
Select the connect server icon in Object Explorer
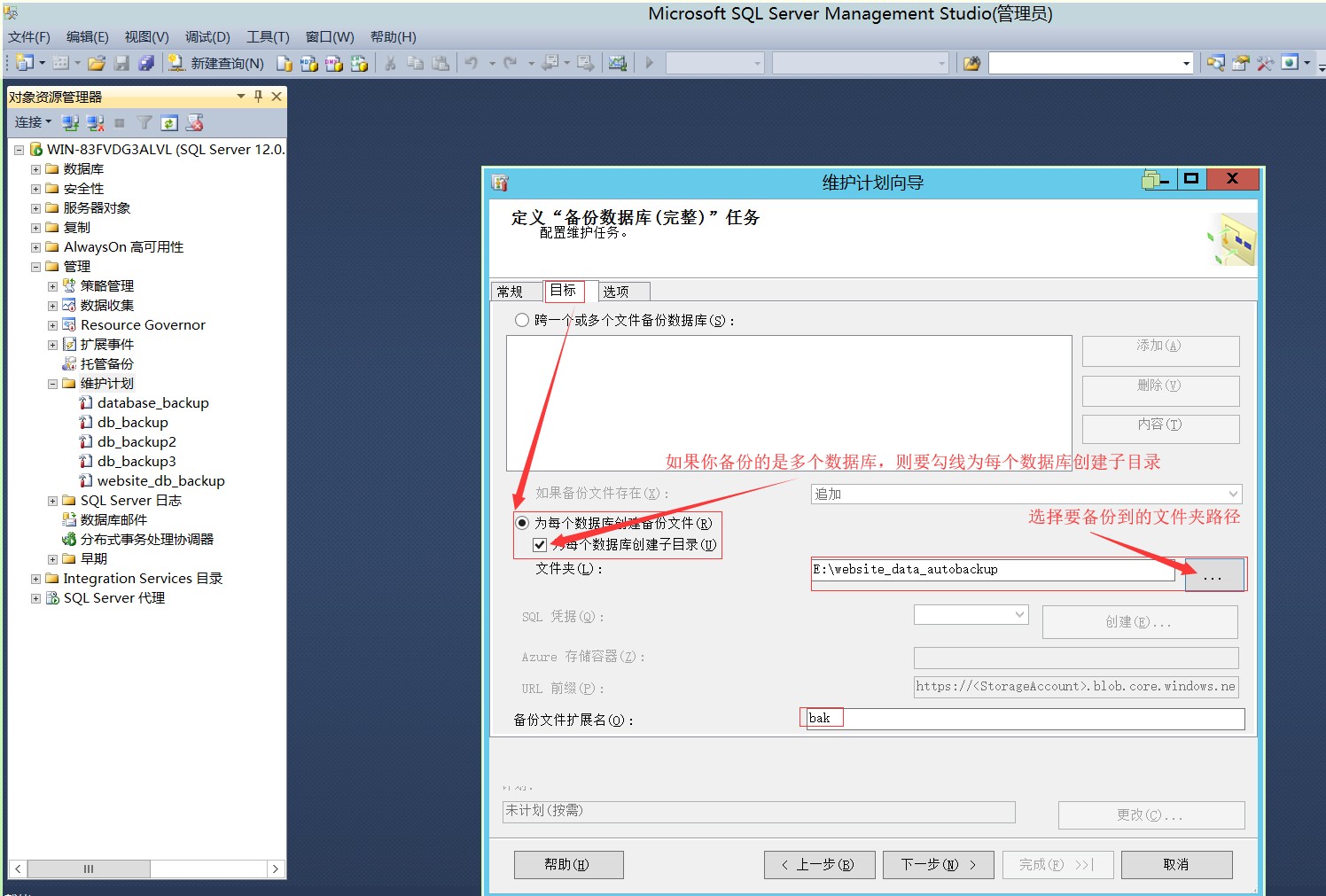[70, 122]
